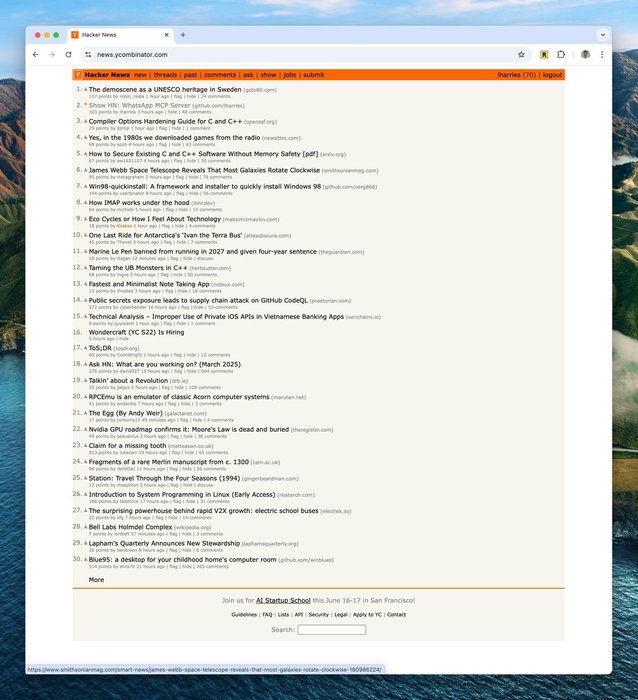
Task: Bookmark this page with the star icon
Action: point(521,54)
